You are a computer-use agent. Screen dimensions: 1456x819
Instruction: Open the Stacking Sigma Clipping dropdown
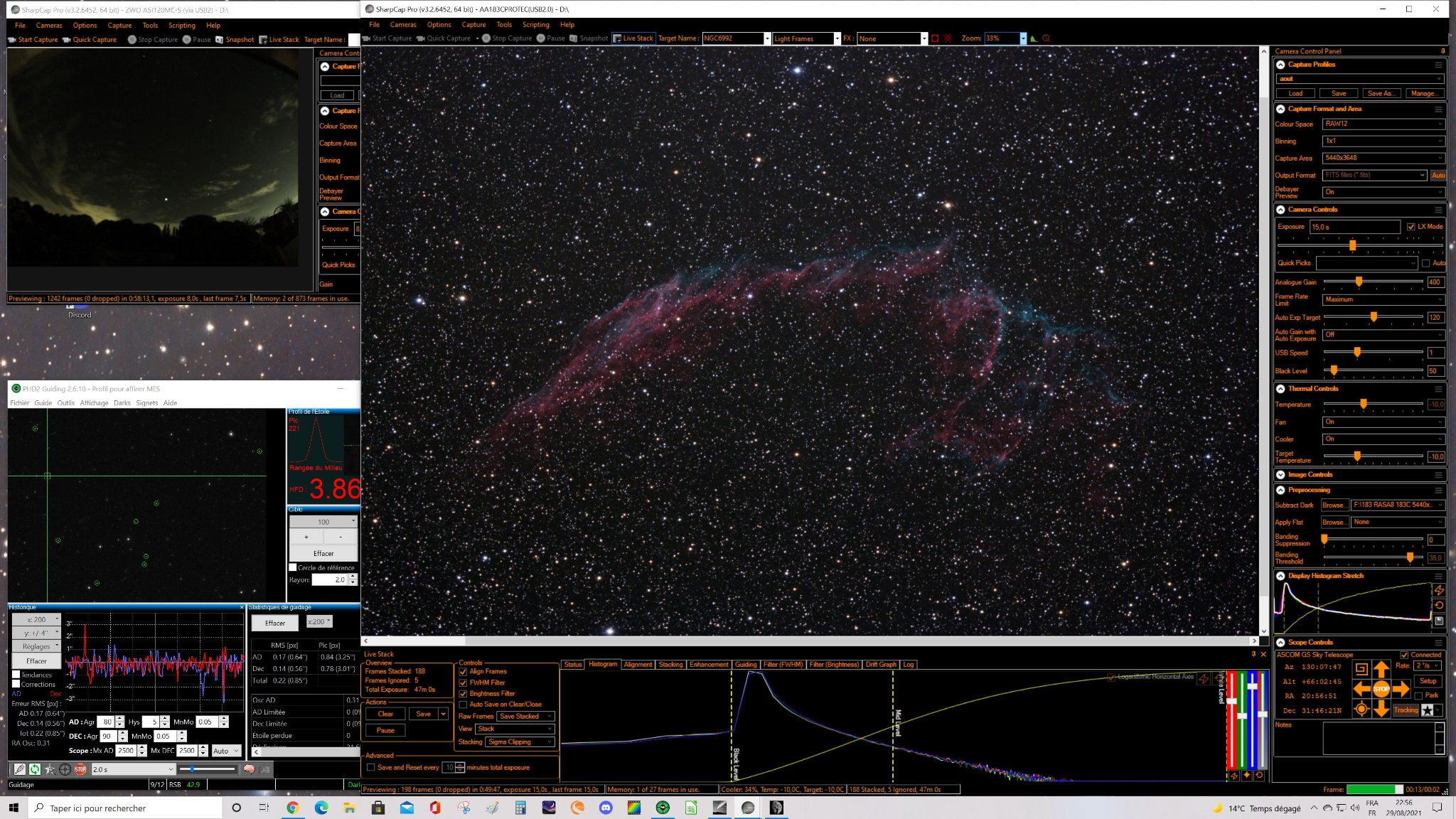(x=520, y=742)
